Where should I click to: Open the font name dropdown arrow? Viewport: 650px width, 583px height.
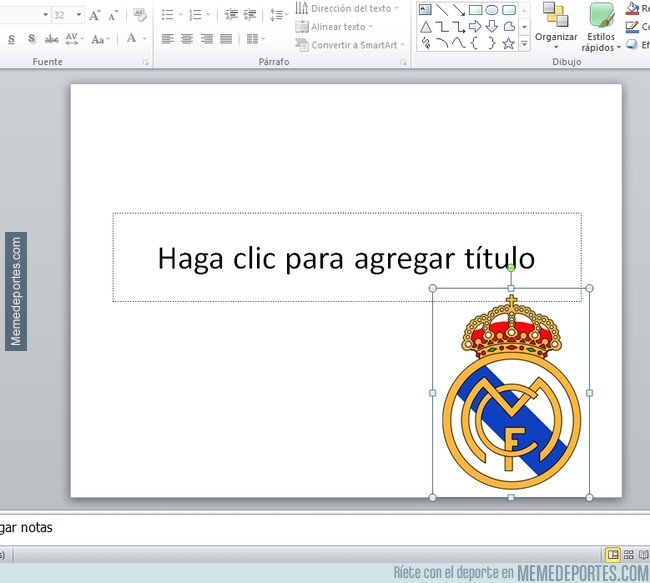coord(45,15)
